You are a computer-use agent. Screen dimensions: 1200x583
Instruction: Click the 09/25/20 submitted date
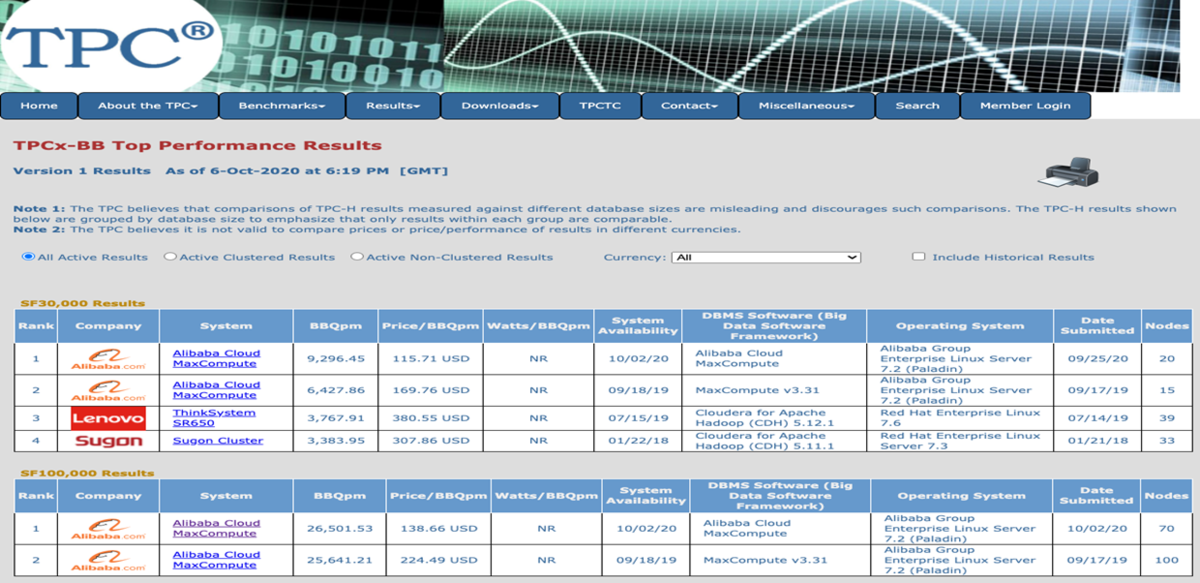tap(1097, 359)
